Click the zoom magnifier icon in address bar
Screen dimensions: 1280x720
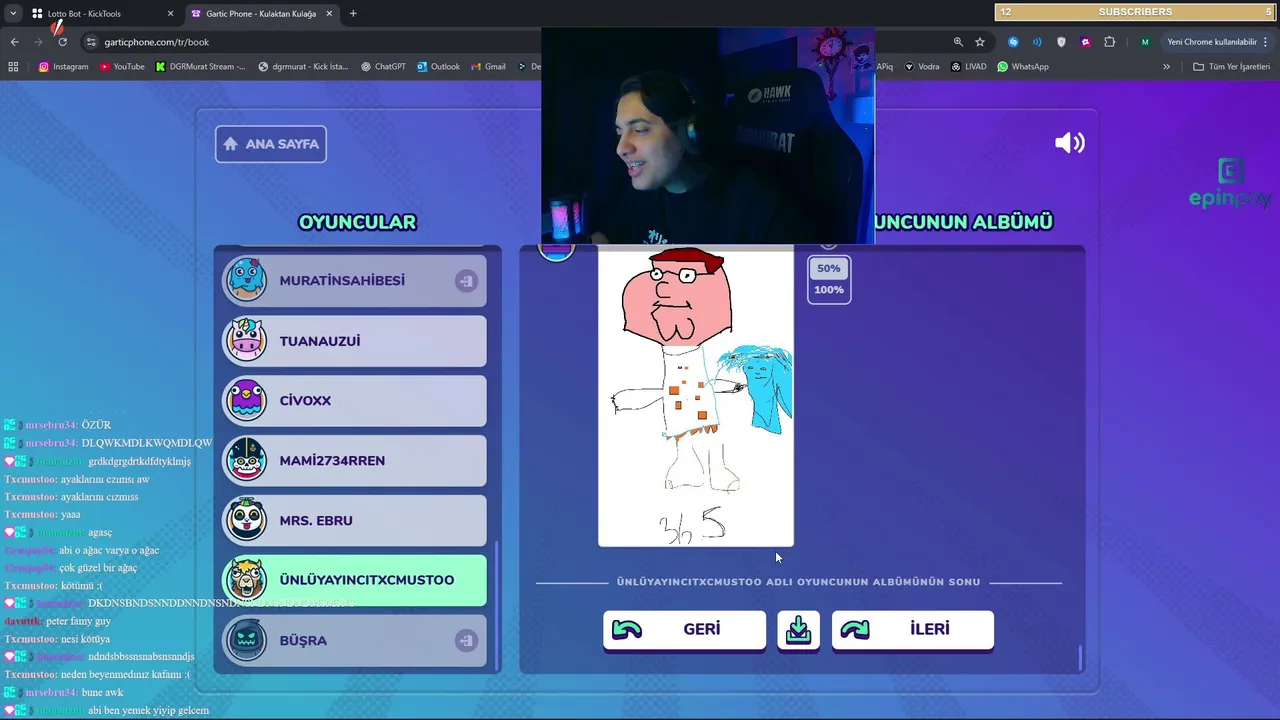(x=958, y=42)
